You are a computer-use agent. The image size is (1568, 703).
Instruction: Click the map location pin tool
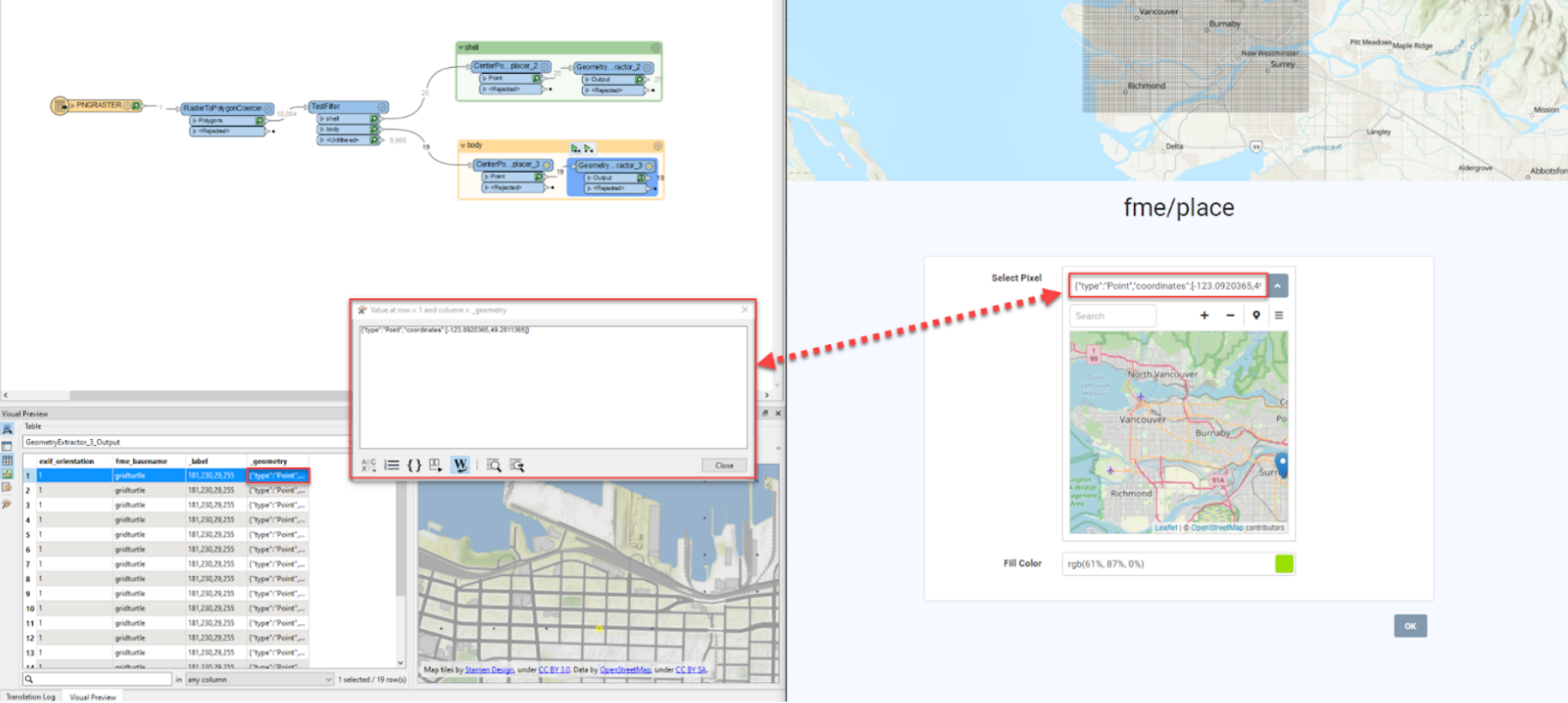coord(1256,315)
